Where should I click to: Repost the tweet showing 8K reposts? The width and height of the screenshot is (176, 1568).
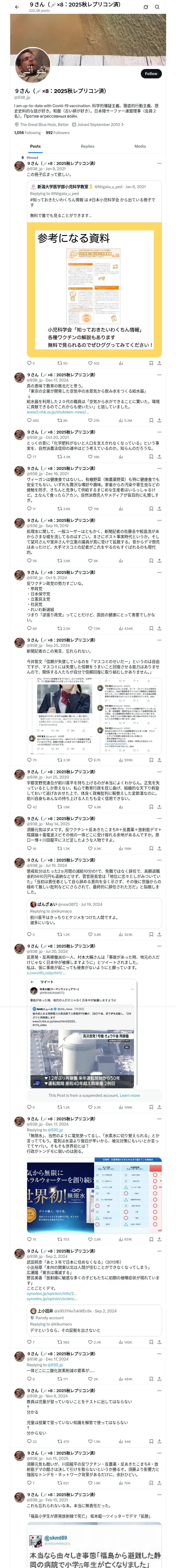click(x=63, y=420)
